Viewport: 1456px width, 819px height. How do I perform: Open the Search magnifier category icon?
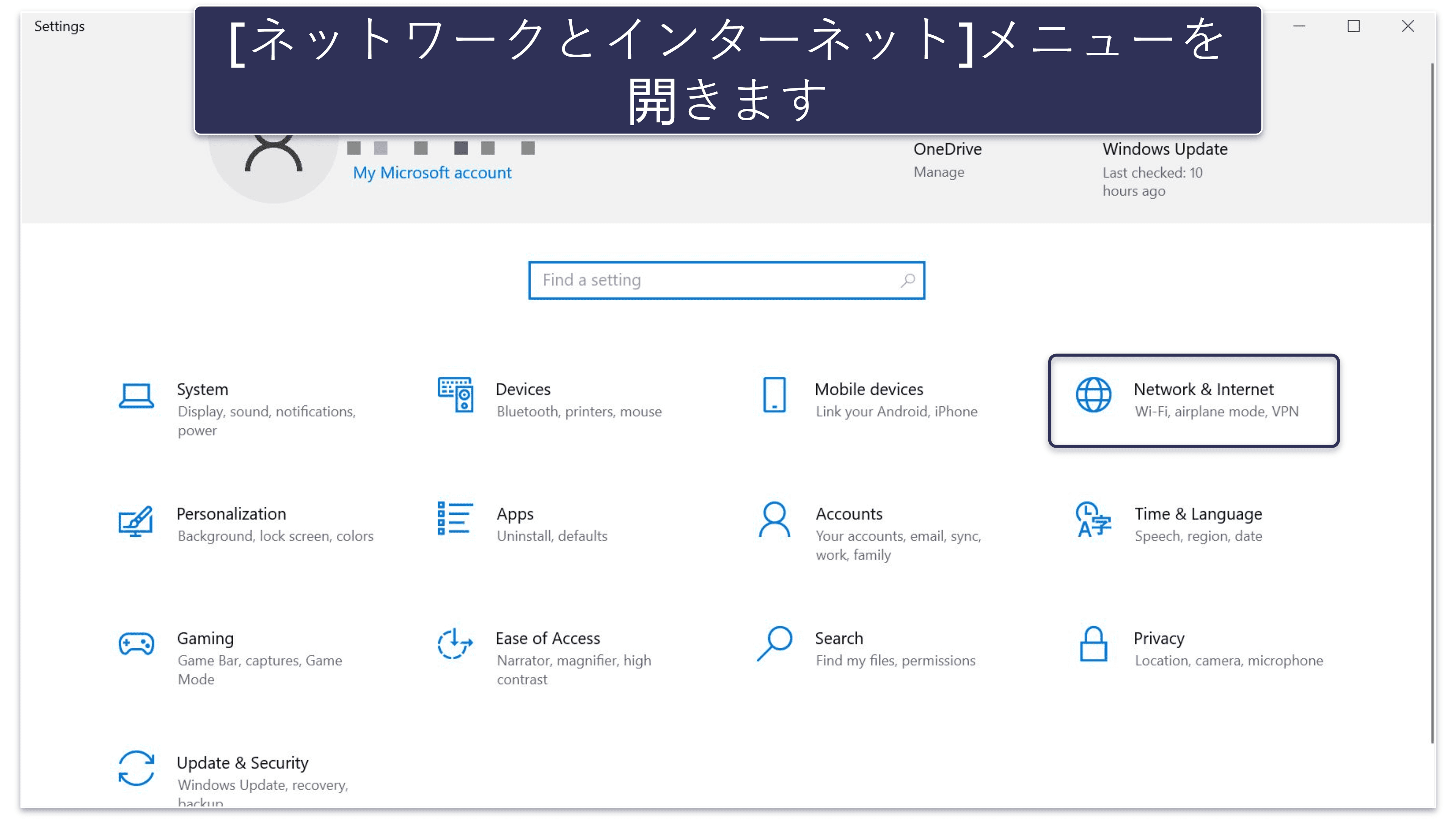pos(774,643)
